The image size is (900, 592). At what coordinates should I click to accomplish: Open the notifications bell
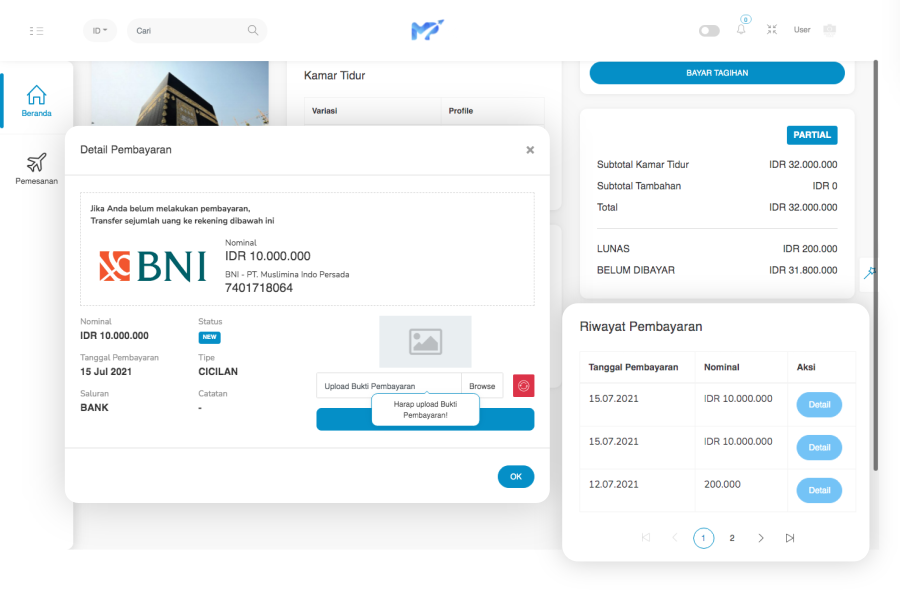coord(741,30)
